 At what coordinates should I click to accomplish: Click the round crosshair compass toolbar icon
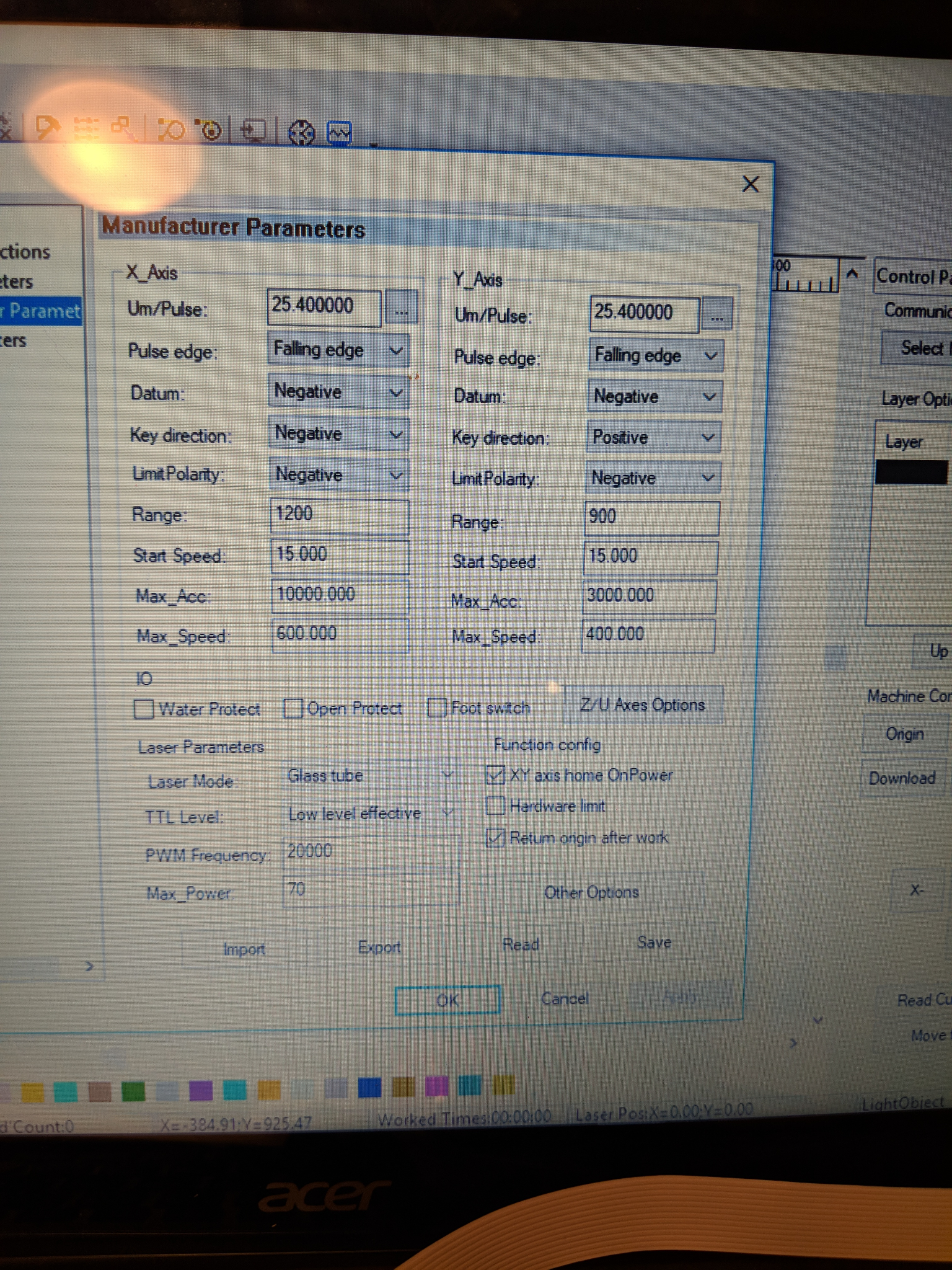click(x=302, y=133)
